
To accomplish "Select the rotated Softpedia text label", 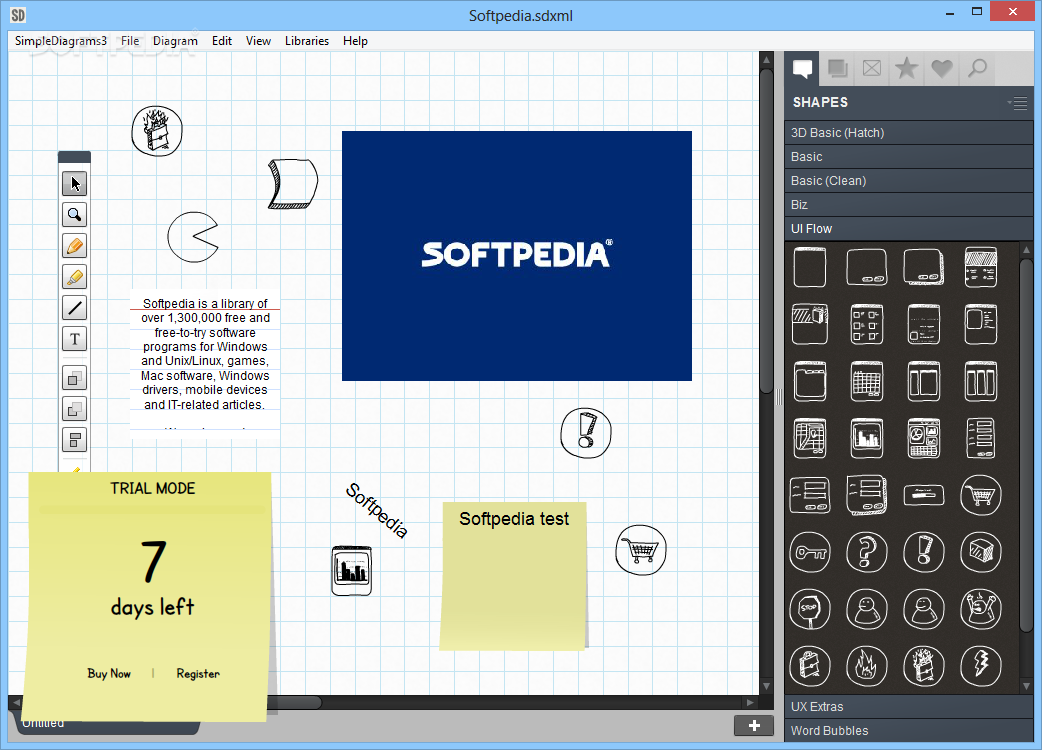I will pyautogui.click(x=377, y=510).
